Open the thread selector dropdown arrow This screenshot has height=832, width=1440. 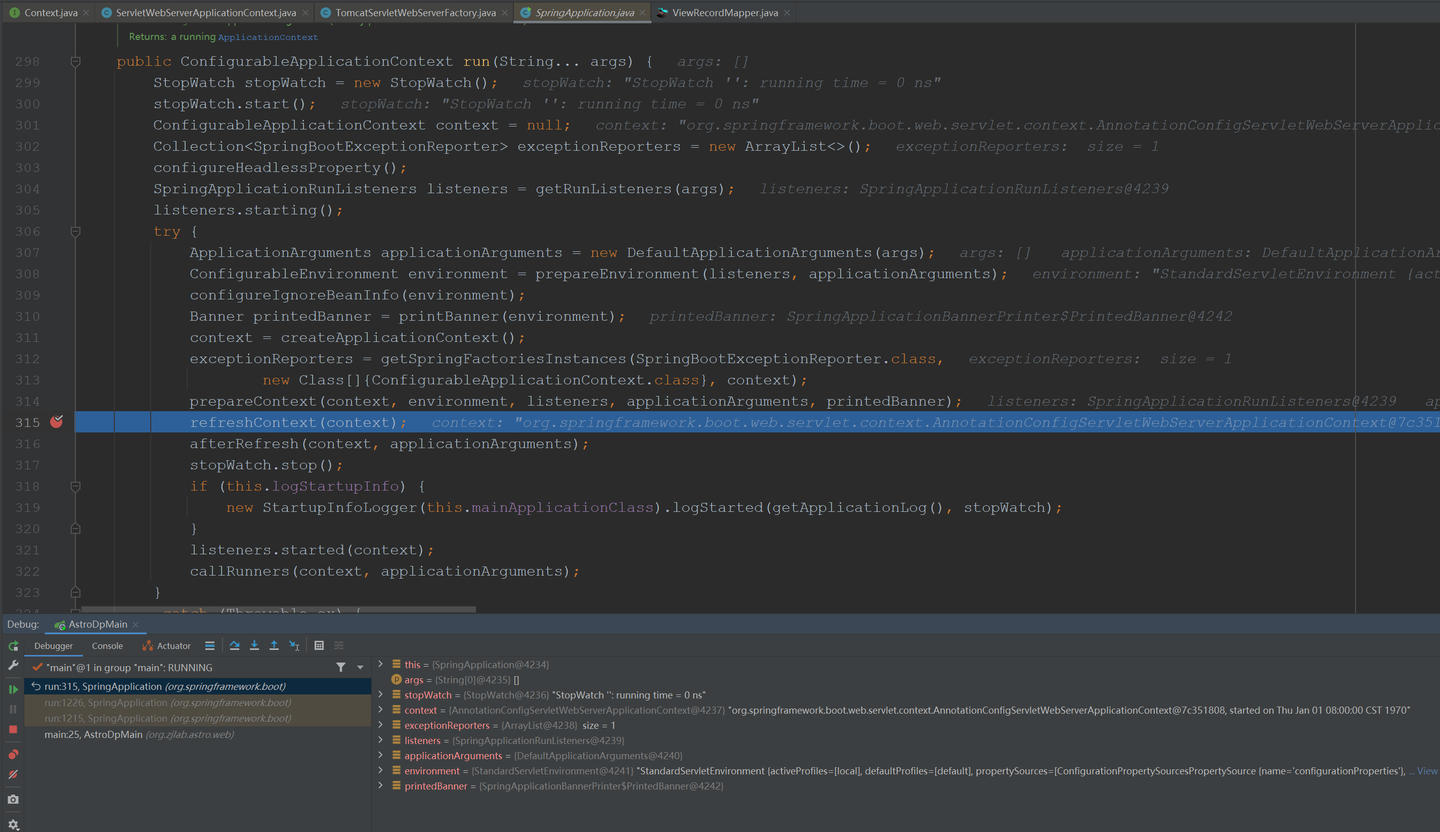pyautogui.click(x=360, y=667)
